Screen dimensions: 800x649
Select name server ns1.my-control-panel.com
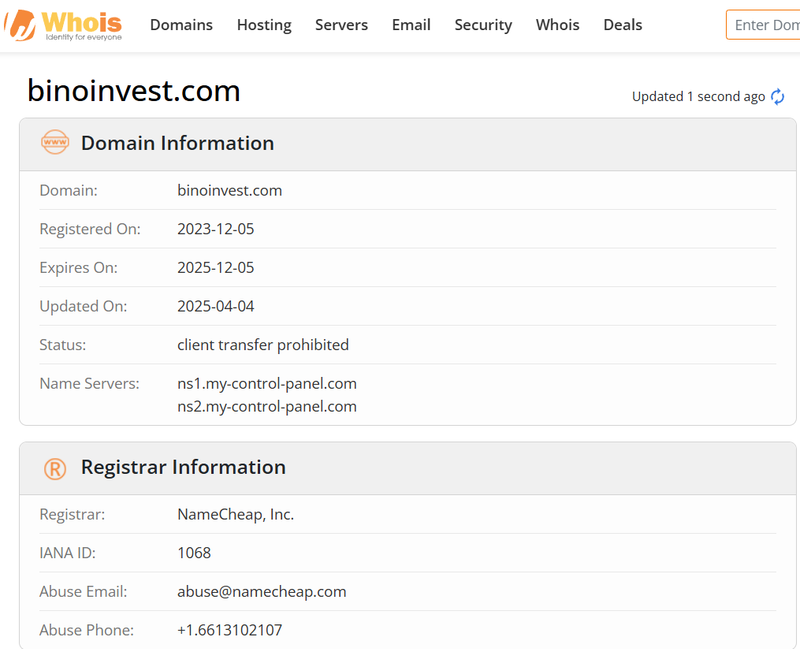click(x=267, y=384)
